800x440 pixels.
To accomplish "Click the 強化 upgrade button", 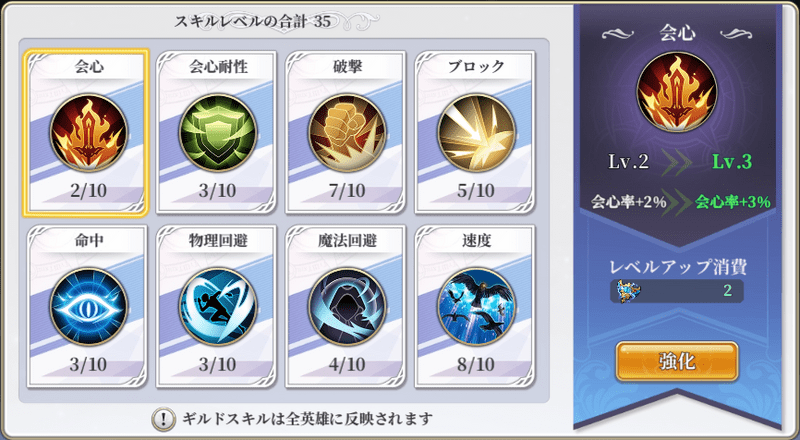I will 677,362.
